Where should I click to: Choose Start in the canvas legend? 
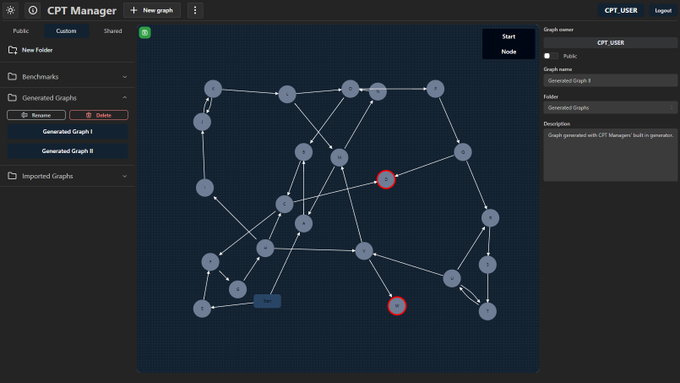pos(508,36)
